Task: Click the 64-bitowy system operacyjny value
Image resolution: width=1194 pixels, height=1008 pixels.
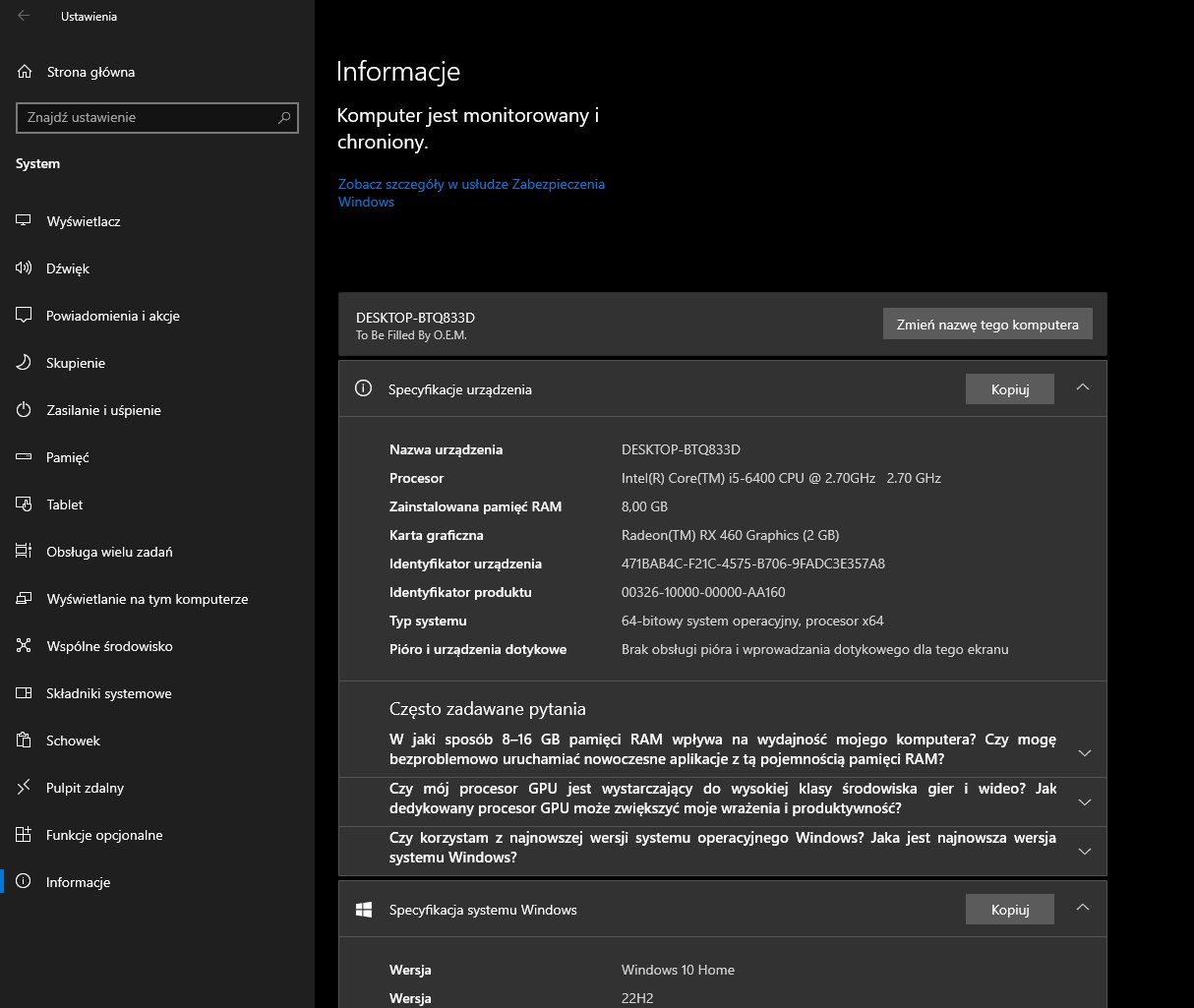Action: (x=752, y=621)
